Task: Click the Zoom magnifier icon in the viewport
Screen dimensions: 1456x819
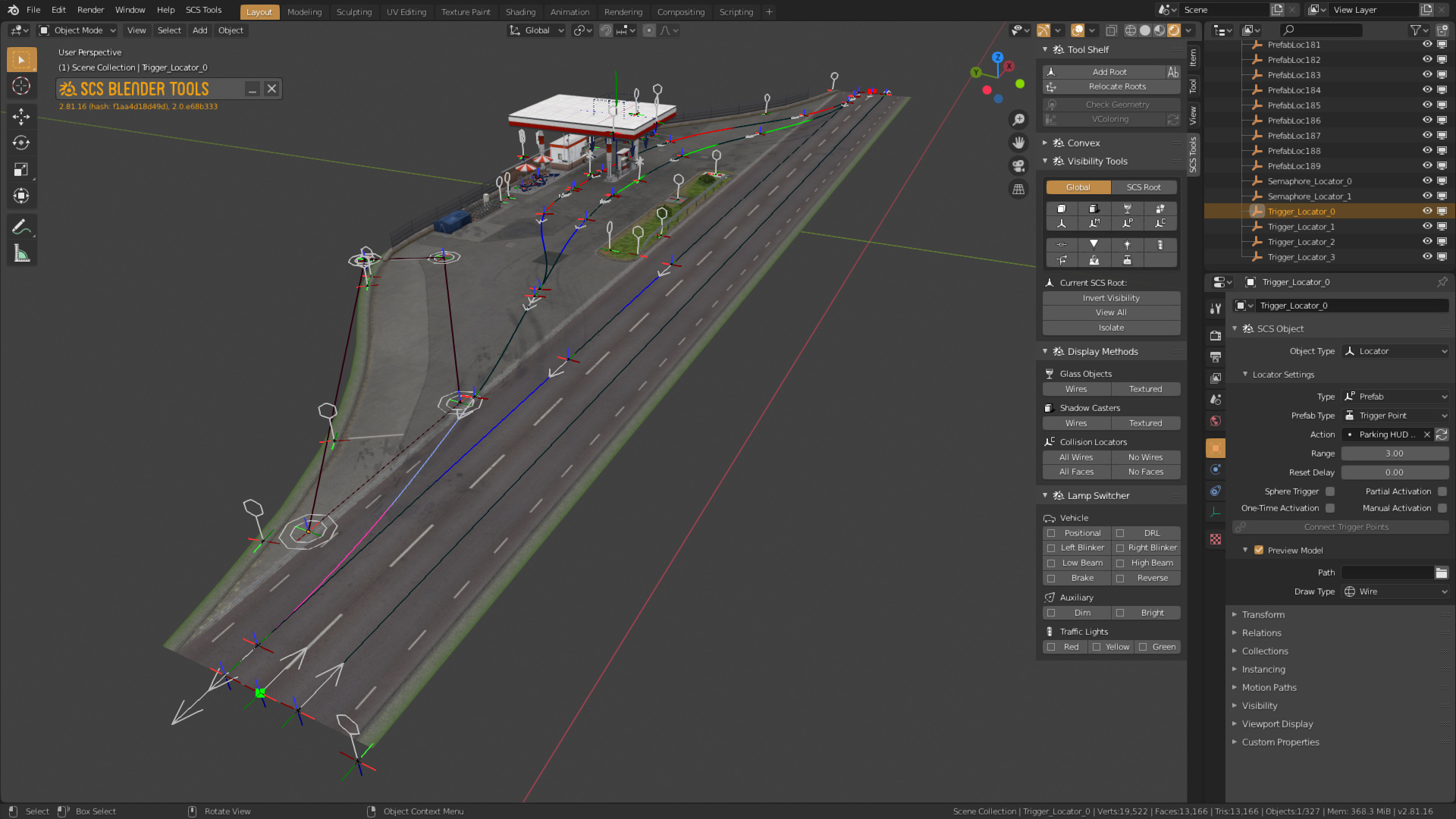Action: (x=1018, y=119)
